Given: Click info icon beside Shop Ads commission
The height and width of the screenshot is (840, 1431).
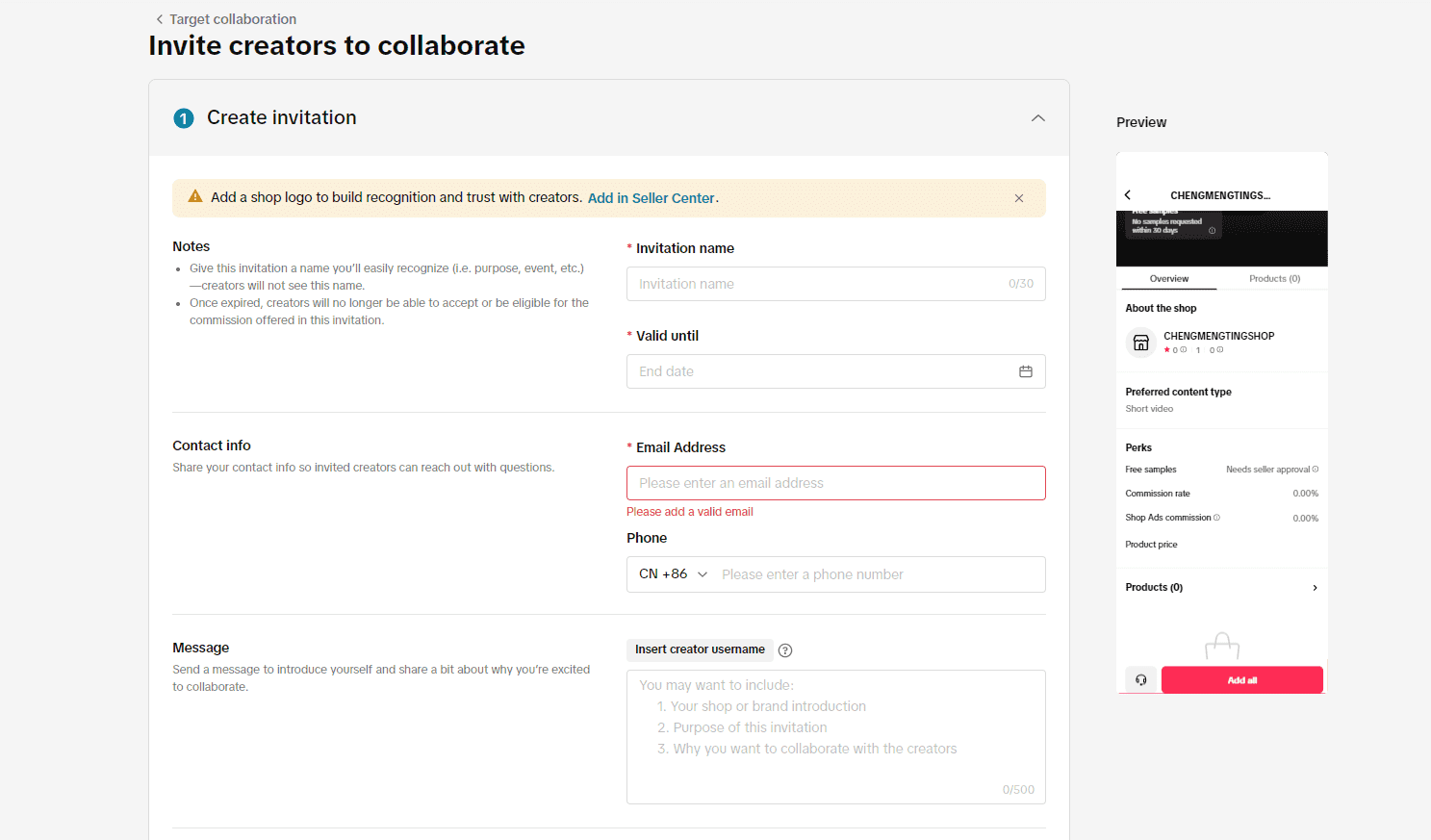Looking at the screenshot, I should click(1216, 518).
